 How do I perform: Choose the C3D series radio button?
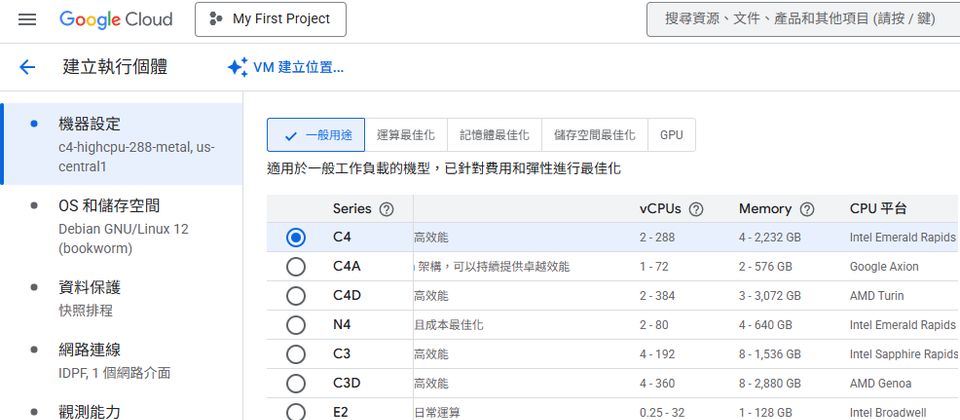[x=296, y=383]
